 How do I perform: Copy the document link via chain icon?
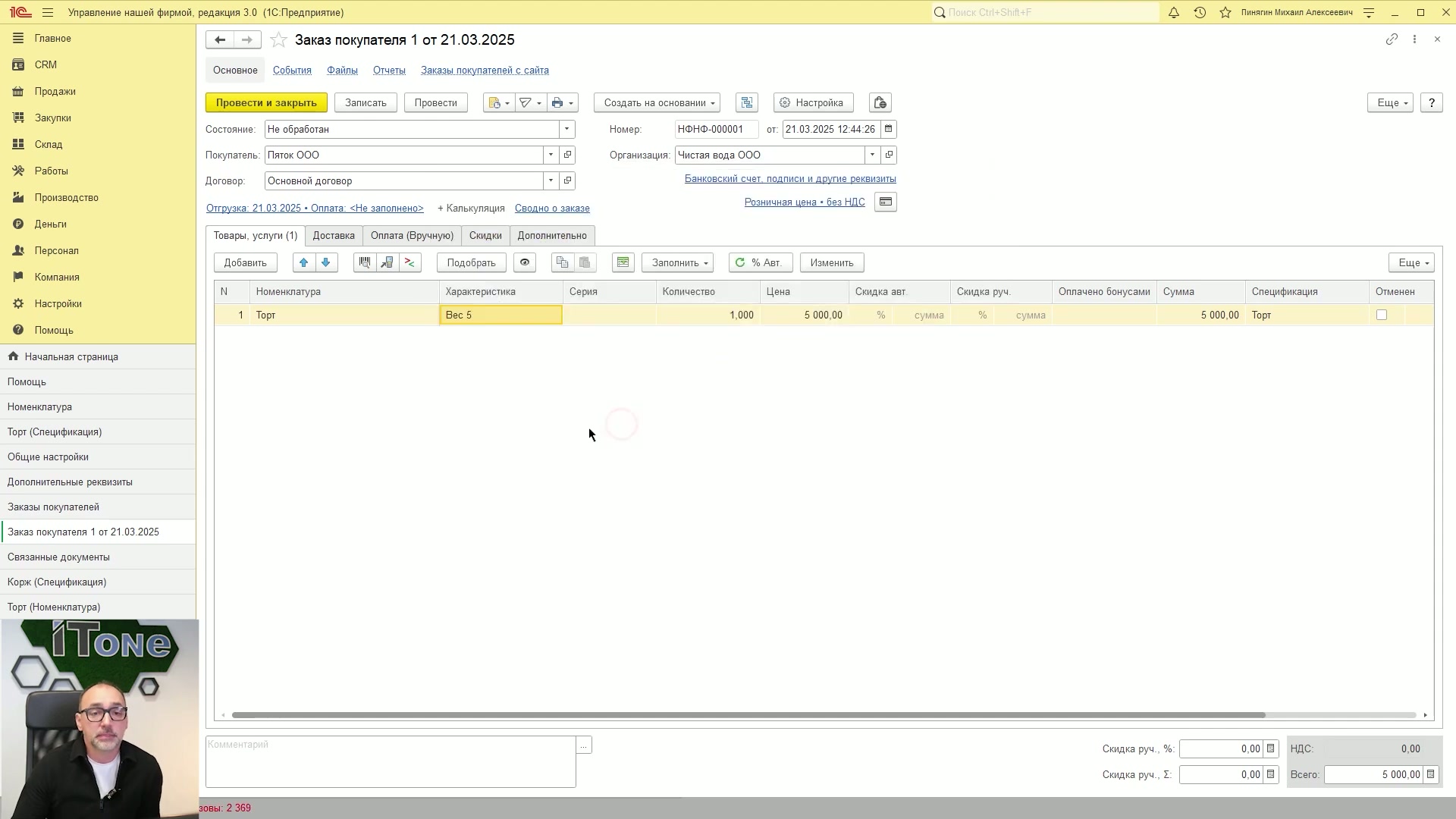(x=1392, y=39)
